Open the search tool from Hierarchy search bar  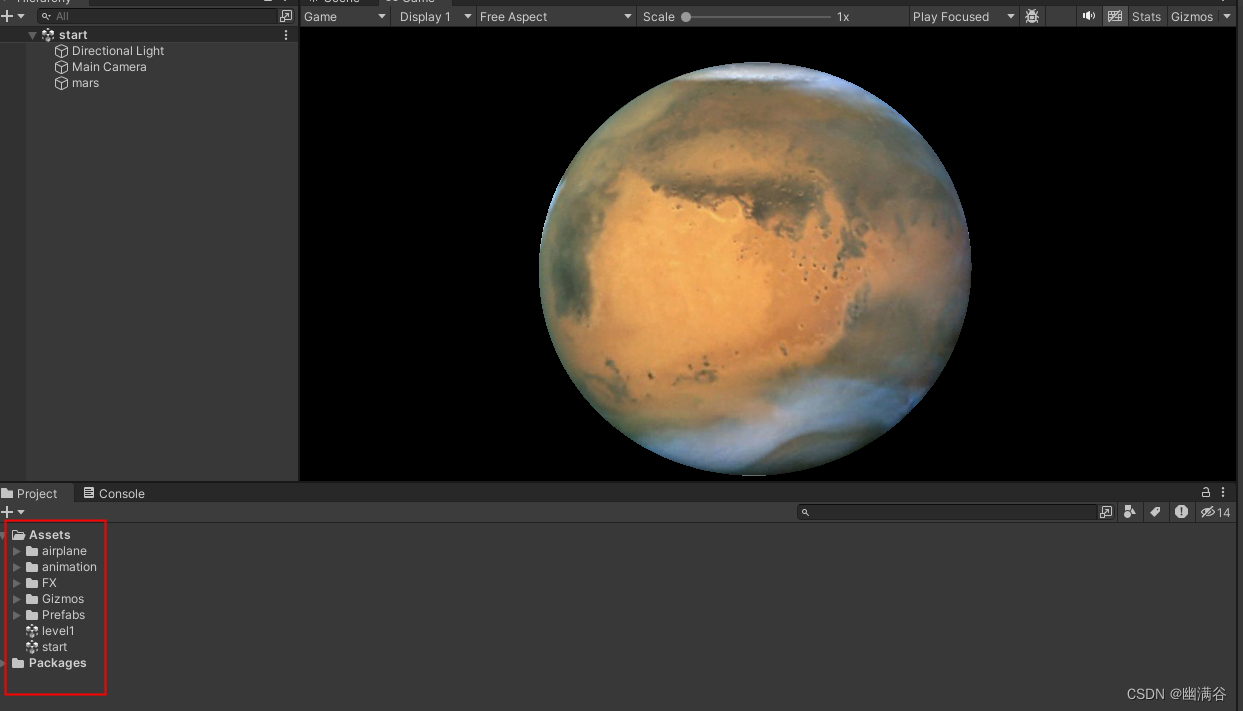coord(286,16)
